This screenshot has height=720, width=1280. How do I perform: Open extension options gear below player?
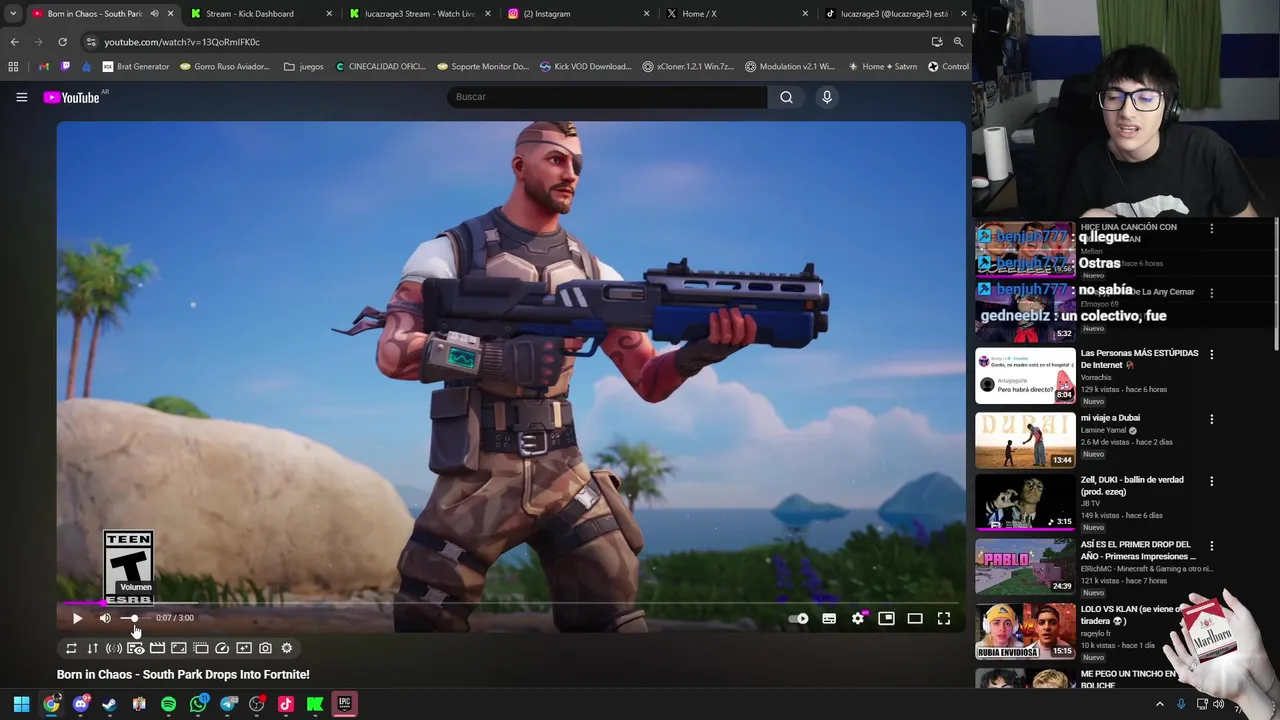tap(287, 648)
